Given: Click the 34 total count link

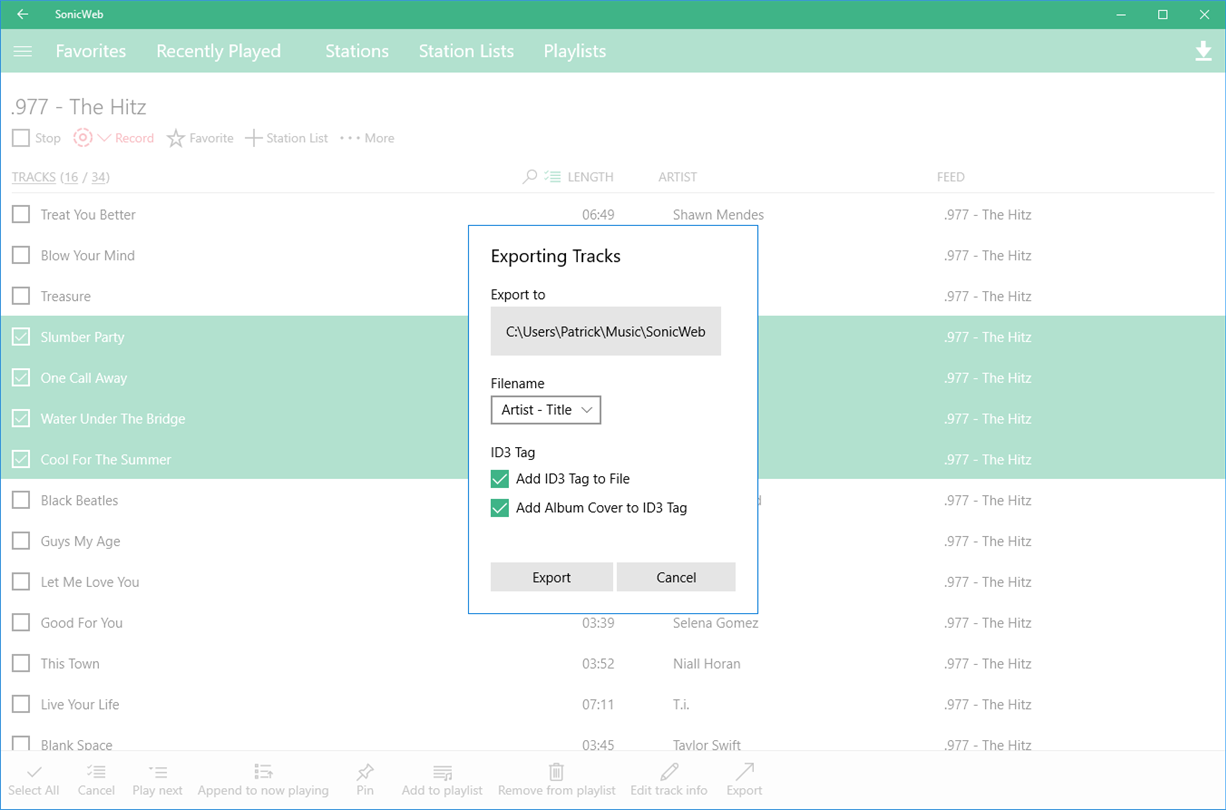Looking at the screenshot, I should point(98,177).
